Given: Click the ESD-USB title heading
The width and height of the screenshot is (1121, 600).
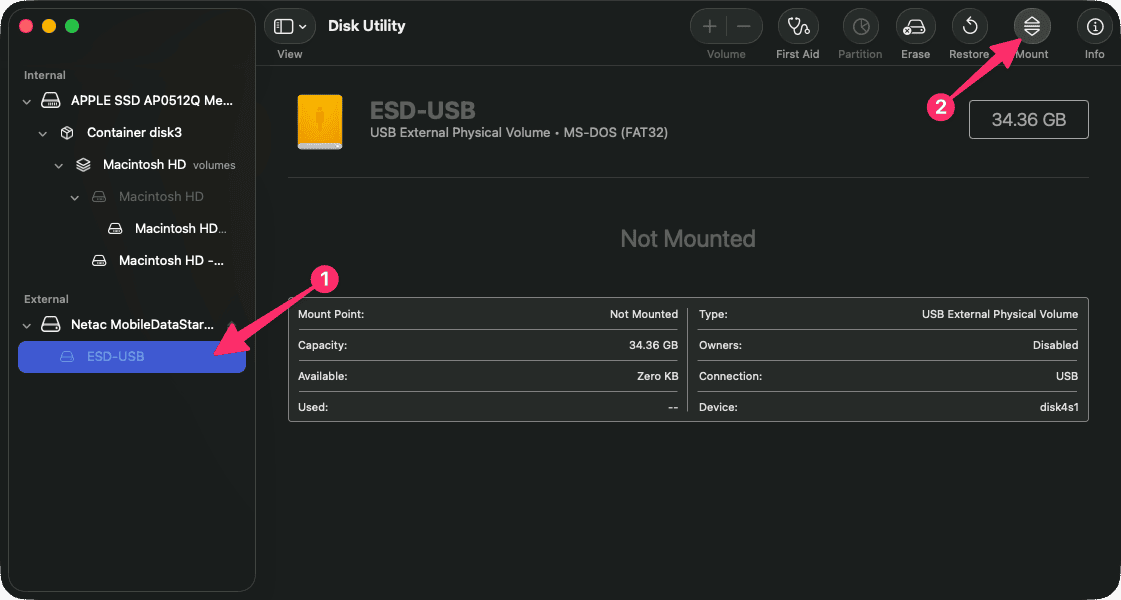Looking at the screenshot, I should (x=423, y=110).
